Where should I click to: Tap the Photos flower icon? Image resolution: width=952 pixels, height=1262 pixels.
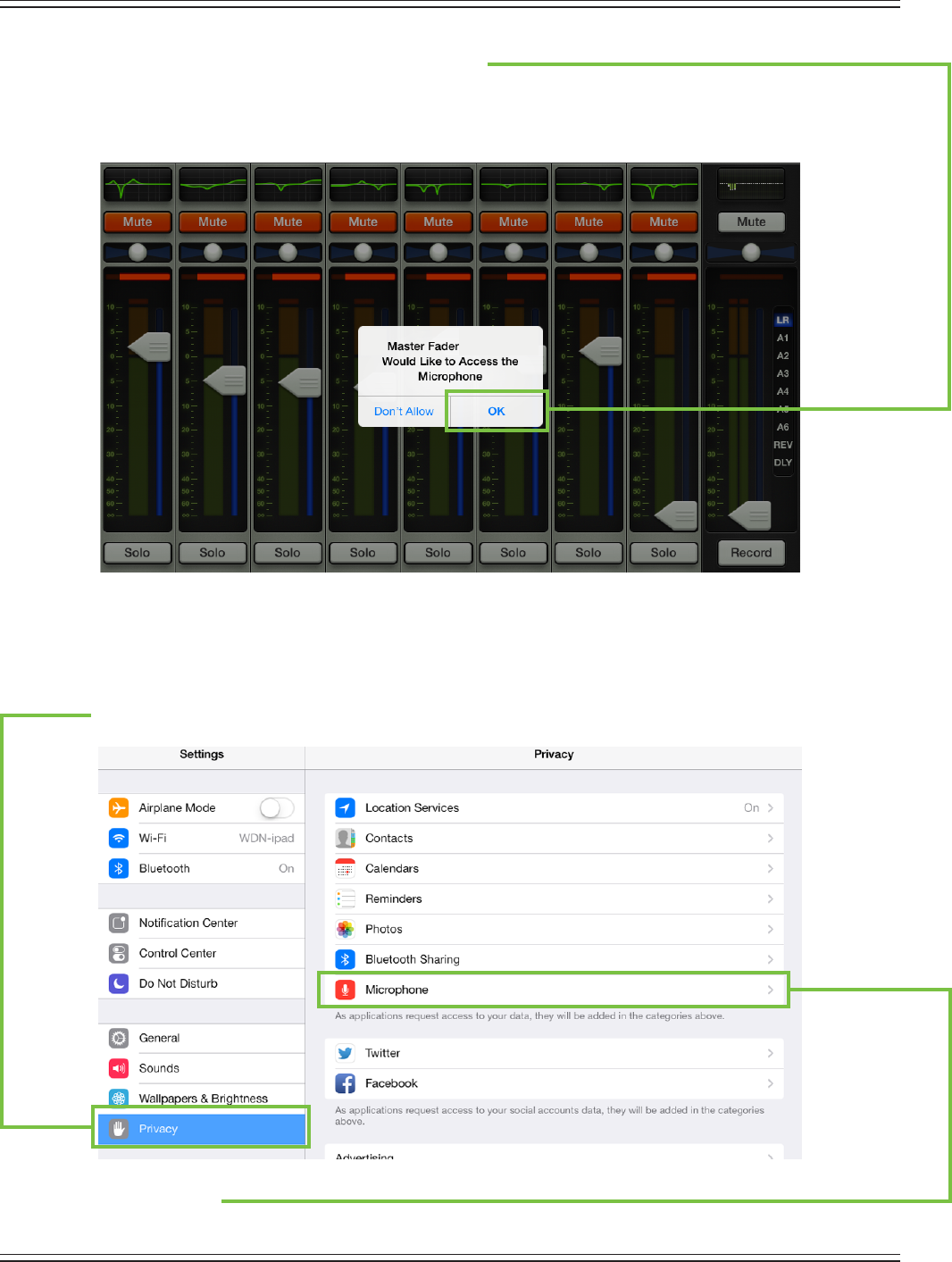(x=346, y=929)
